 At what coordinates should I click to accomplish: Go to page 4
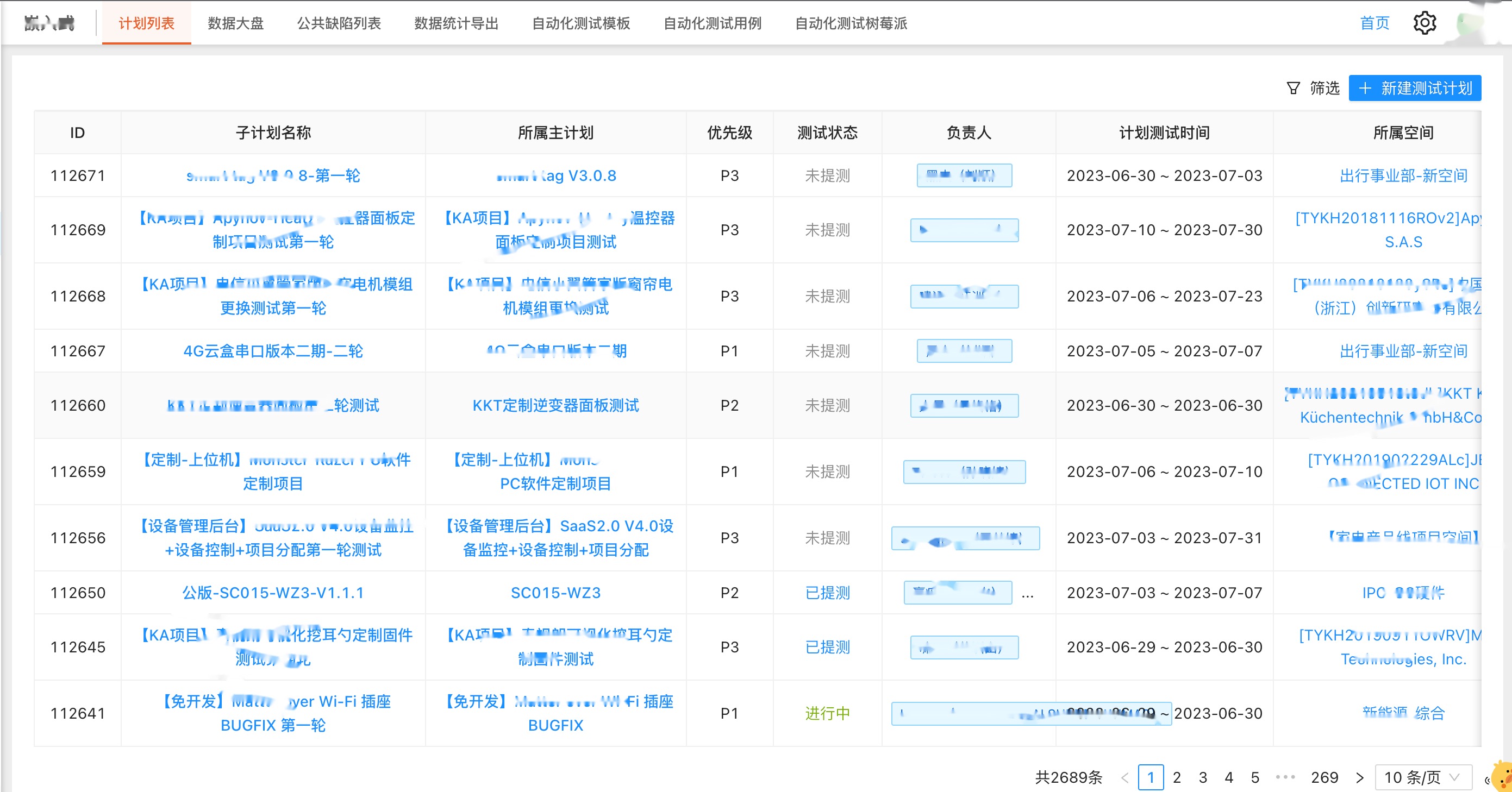click(x=1229, y=777)
